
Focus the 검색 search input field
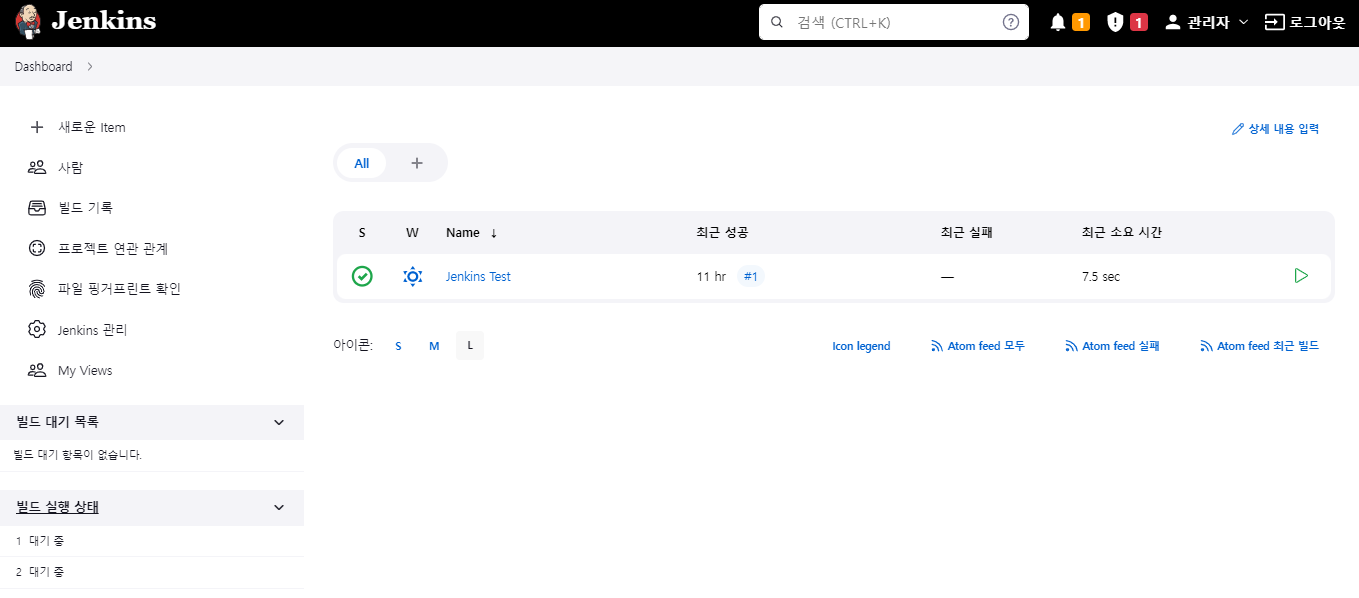pos(894,22)
